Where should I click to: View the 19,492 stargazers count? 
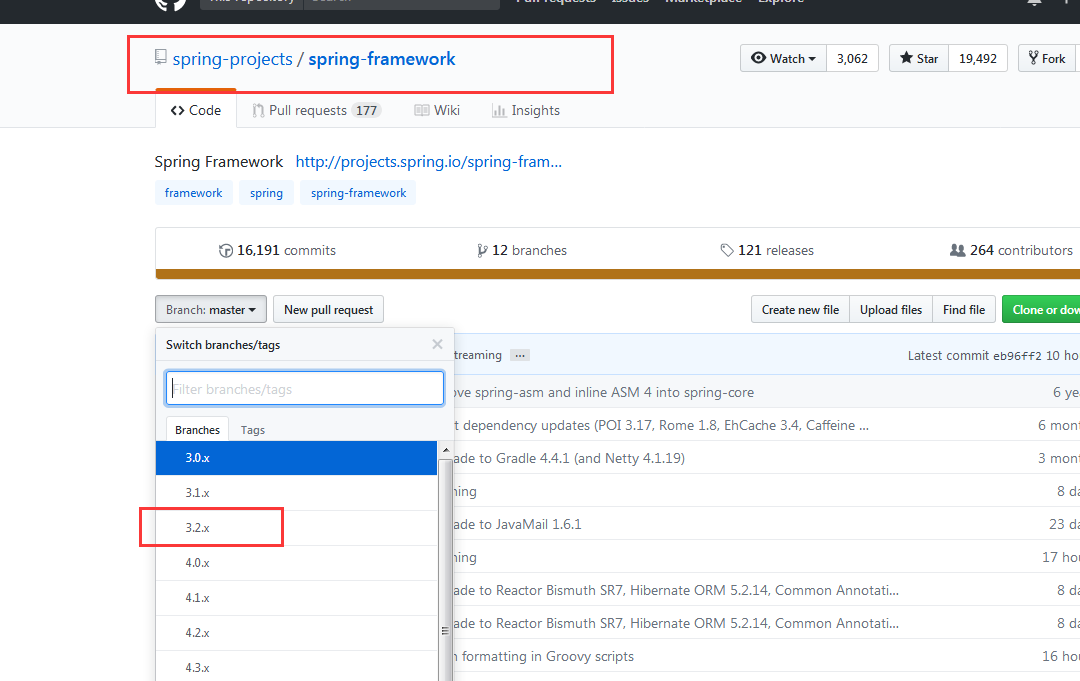click(977, 59)
